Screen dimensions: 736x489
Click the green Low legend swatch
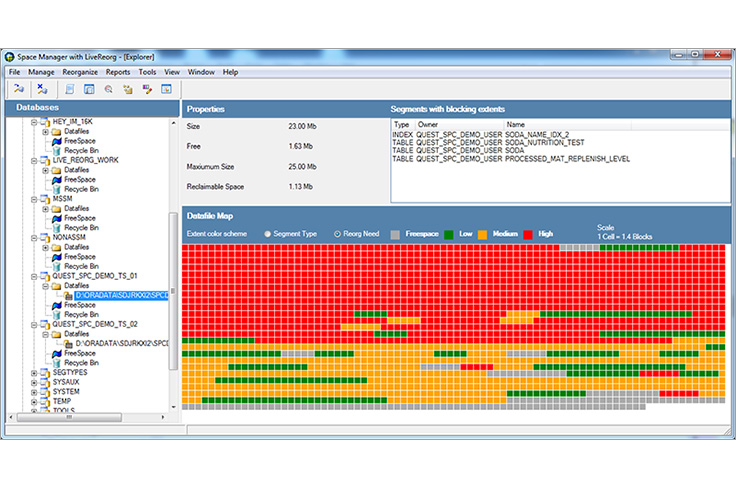tap(449, 234)
